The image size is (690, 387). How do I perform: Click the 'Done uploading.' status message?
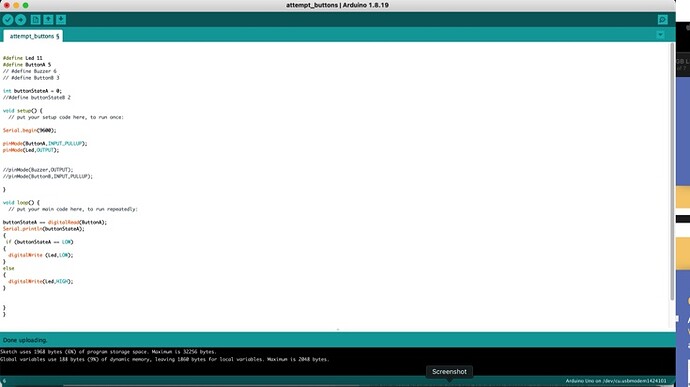coord(25,340)
